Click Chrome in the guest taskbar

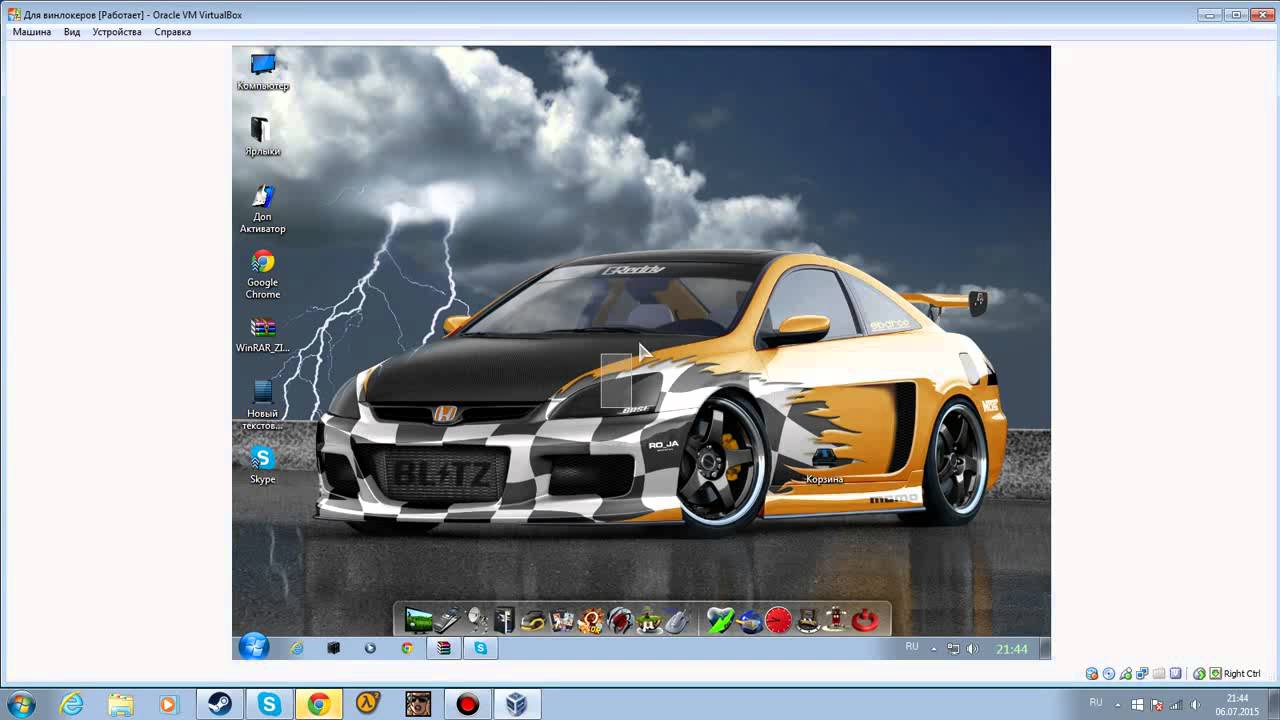(407, 648)
